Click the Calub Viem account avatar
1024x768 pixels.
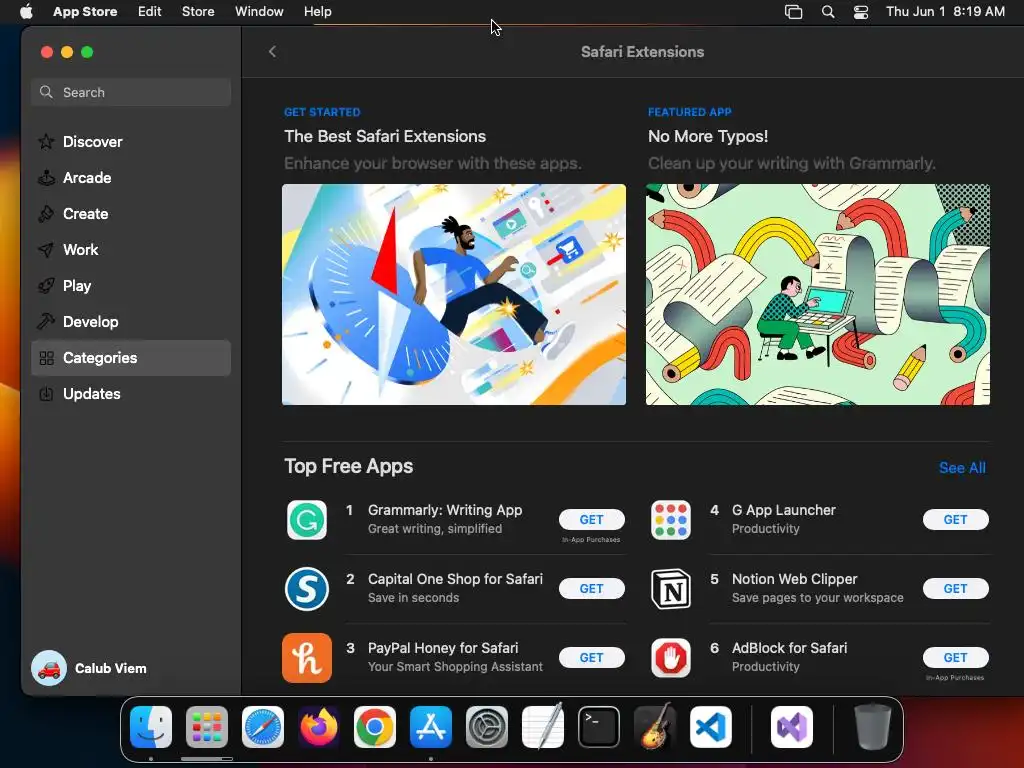pyautogui.click(x=49, y=668)
